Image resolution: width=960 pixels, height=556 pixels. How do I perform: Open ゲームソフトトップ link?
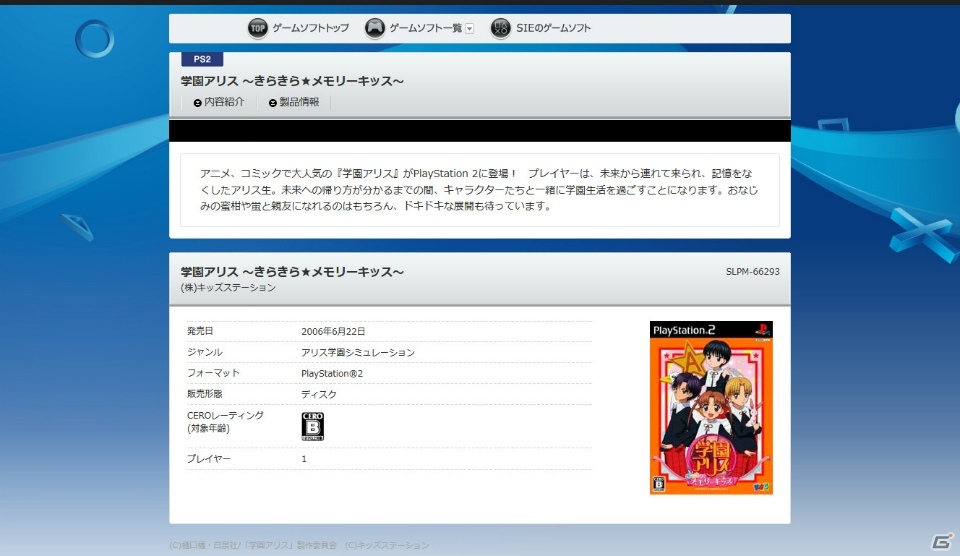point(310,28)
